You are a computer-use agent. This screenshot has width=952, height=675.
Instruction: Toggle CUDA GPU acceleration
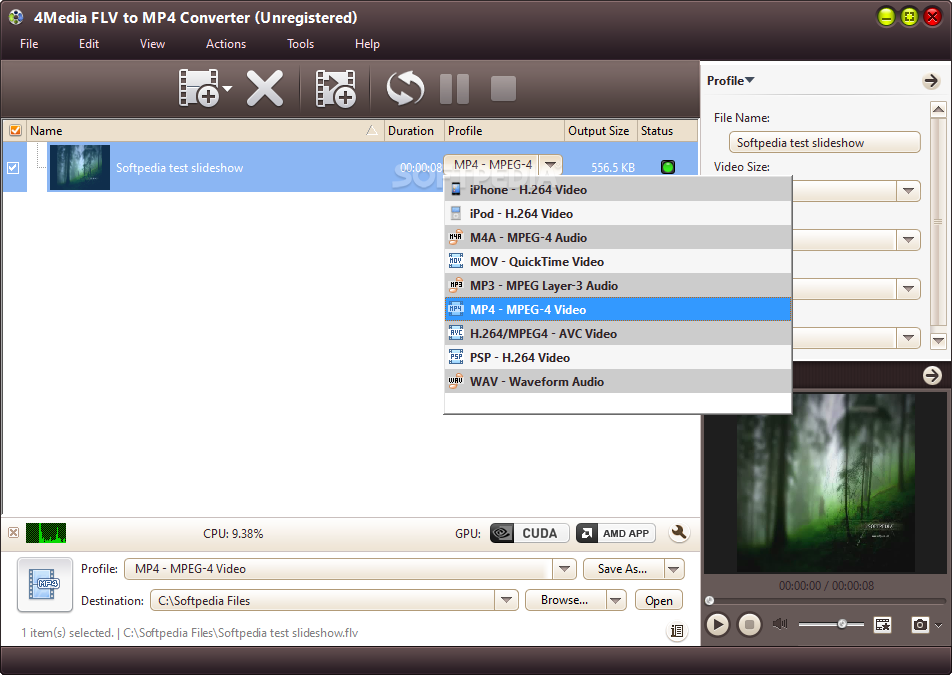pos(529,533)
